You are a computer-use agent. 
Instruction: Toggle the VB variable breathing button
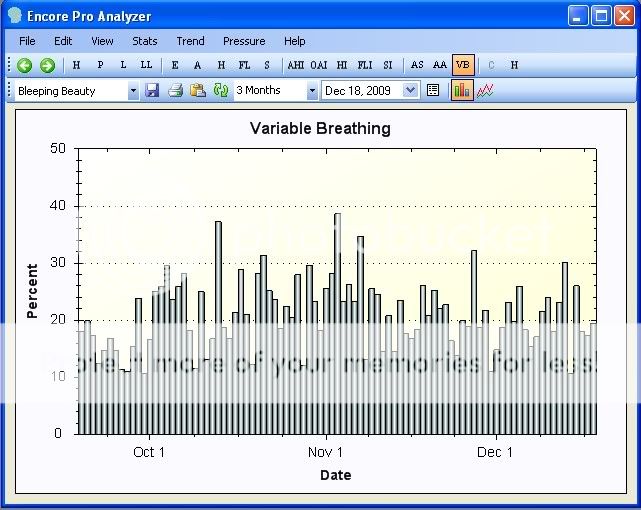coord(462,65)
